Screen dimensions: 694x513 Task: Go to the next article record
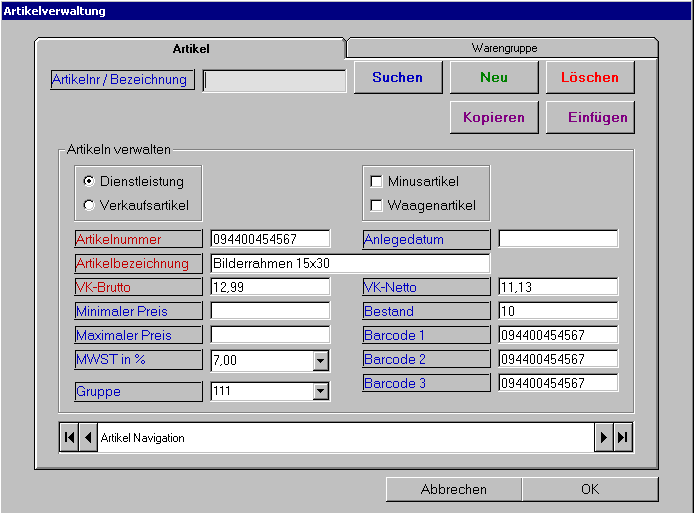pos(604,438)
